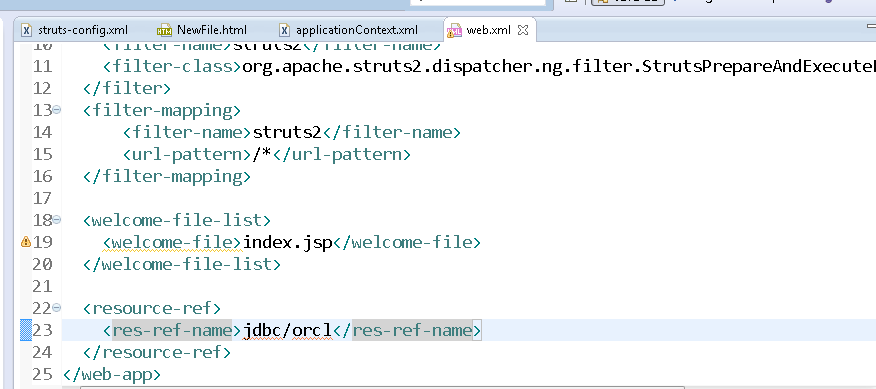The image size is (876, 389).
Task: Close the web.xml editor tab
Action: pos(523,30)
